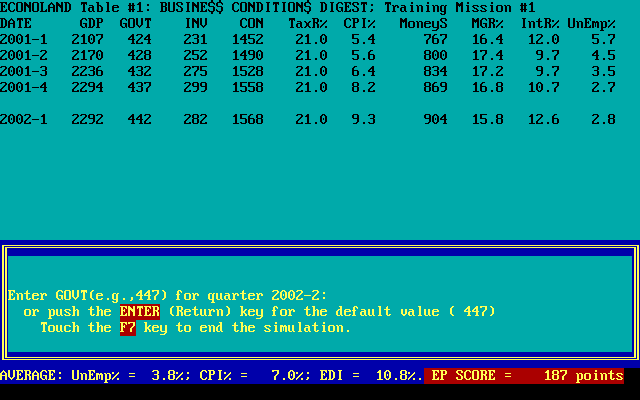640x400 pixels.
Task: Click MGR% value 17.4
Action: 488,56
